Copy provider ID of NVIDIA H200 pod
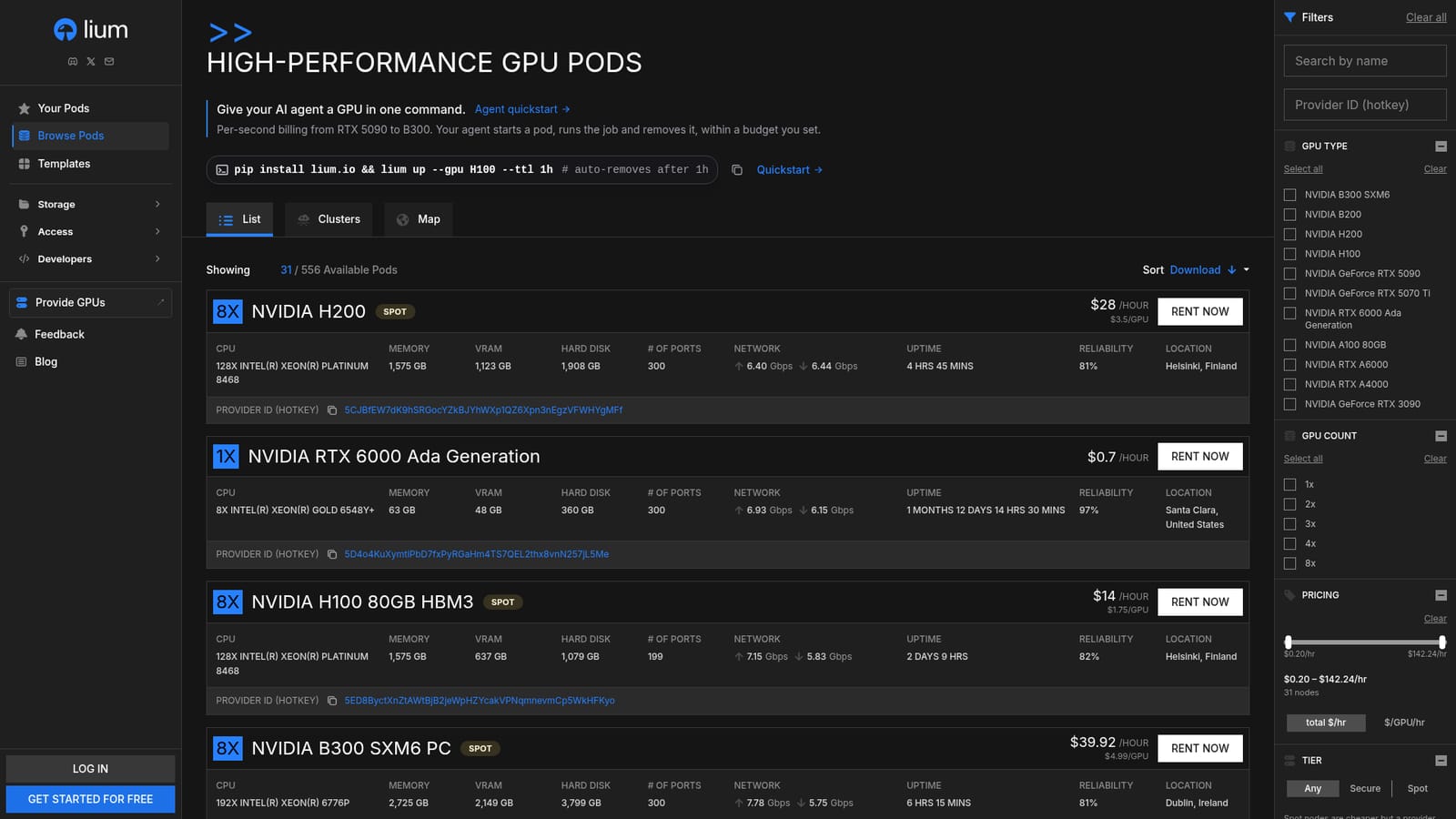The height and width of the screenshot is (819, 1456). pyautogui.click(x=332, y=410)
